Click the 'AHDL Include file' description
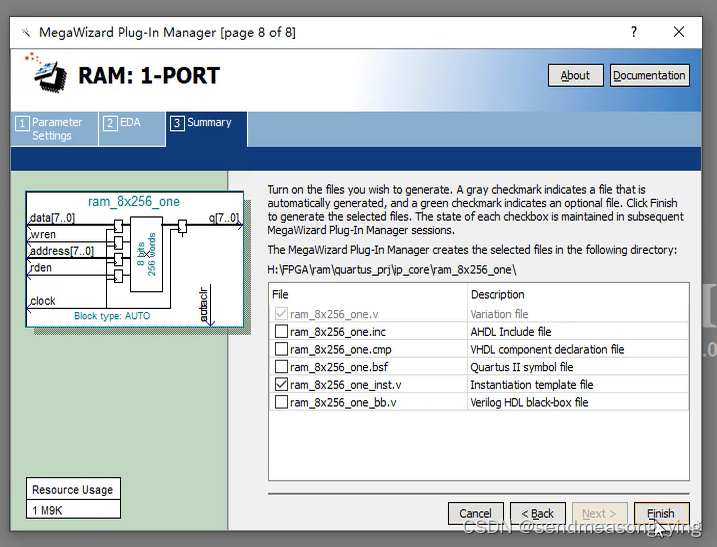 (x=511, y=332)
